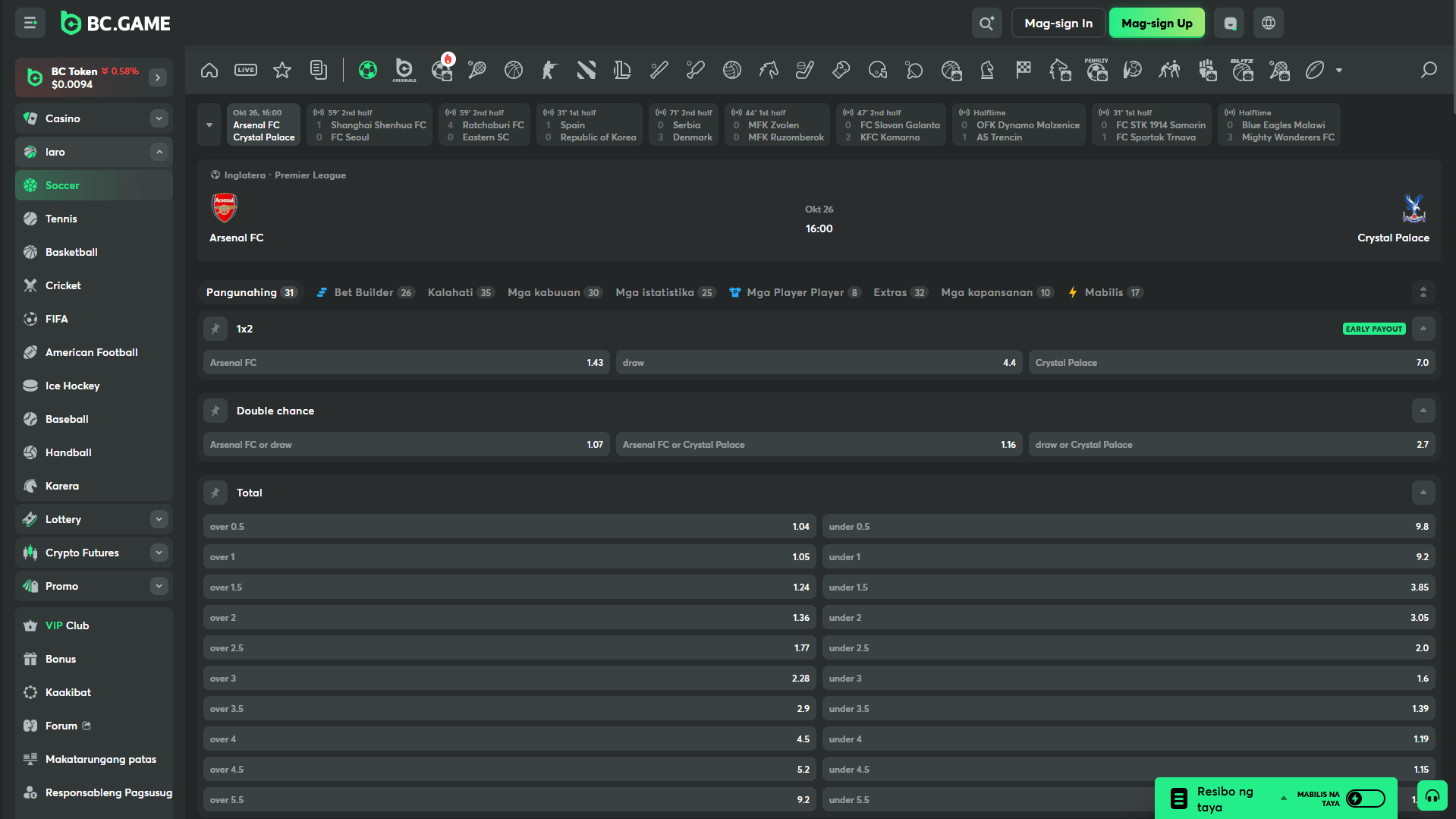Expand the Casino sidebar section
This screenshot has width=1456, height=819.
coord(159,118)
